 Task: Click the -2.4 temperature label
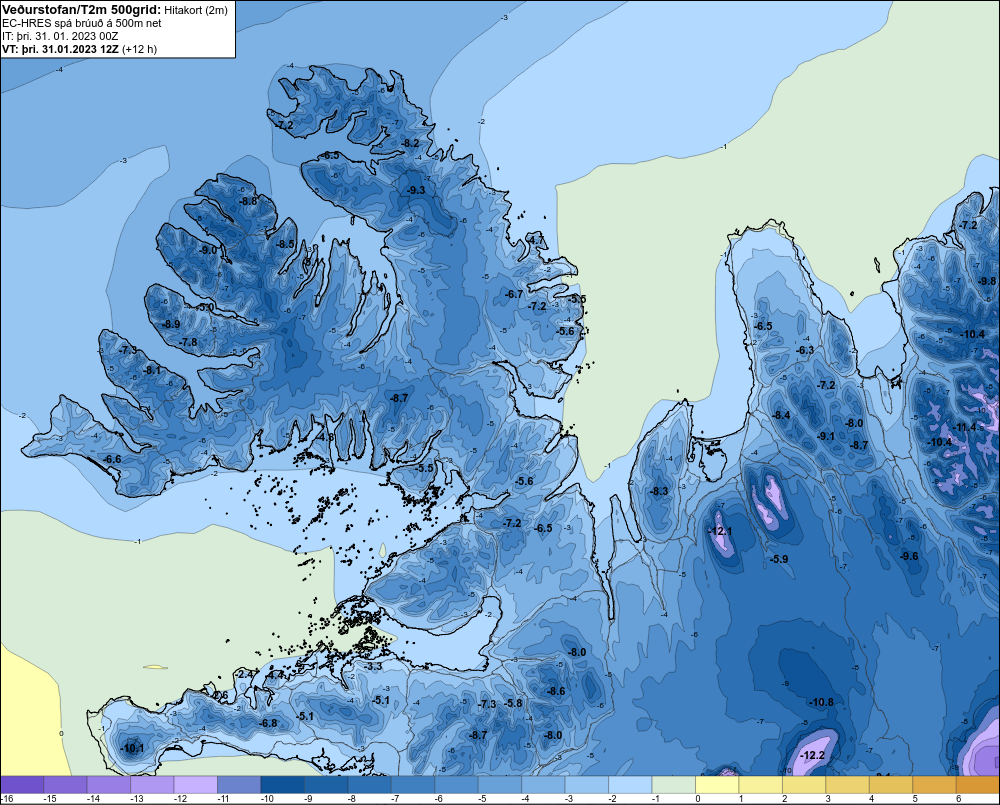[x=244, y=674]
